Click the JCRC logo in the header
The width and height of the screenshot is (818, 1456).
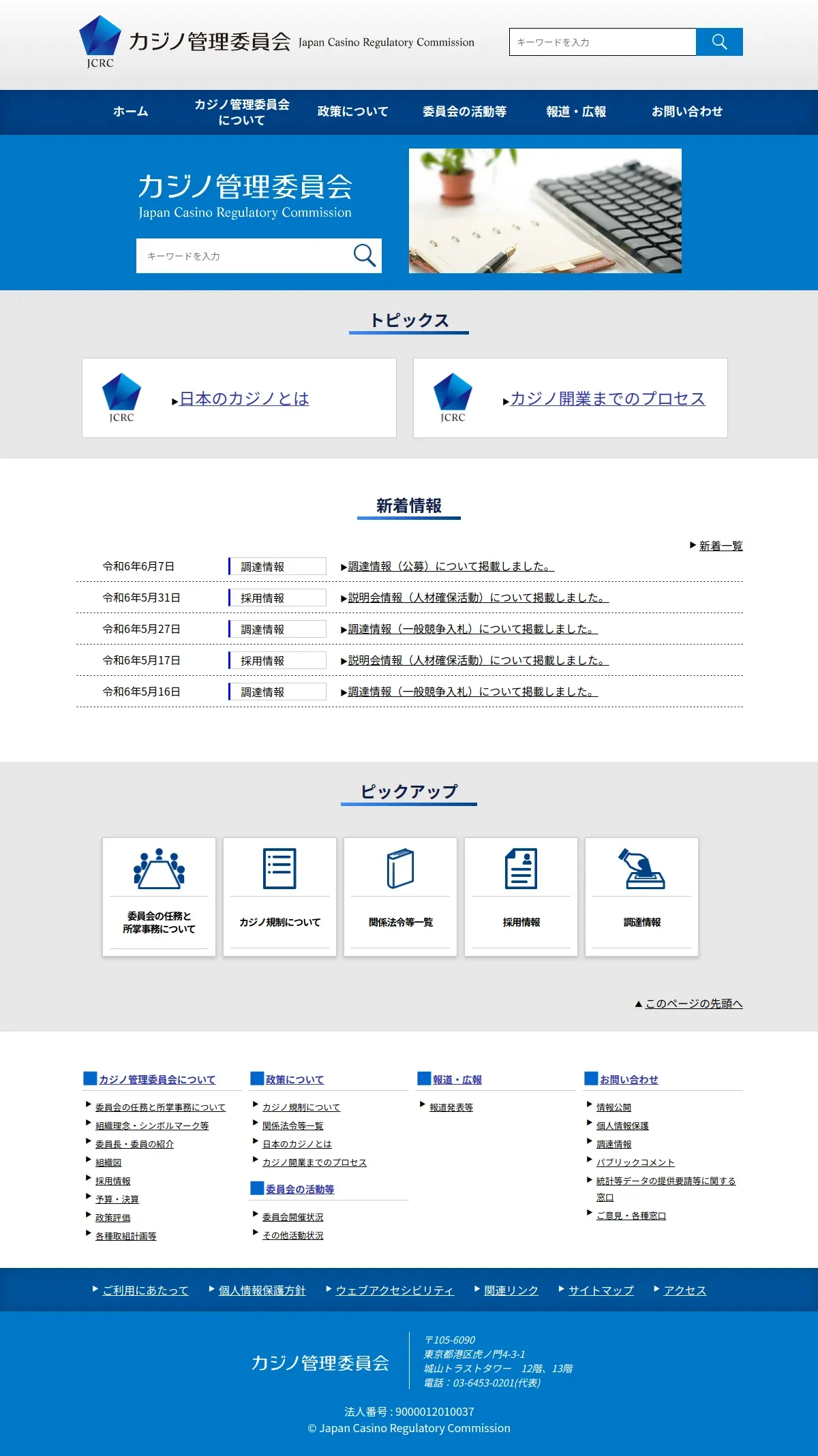[x=100, y=42]
